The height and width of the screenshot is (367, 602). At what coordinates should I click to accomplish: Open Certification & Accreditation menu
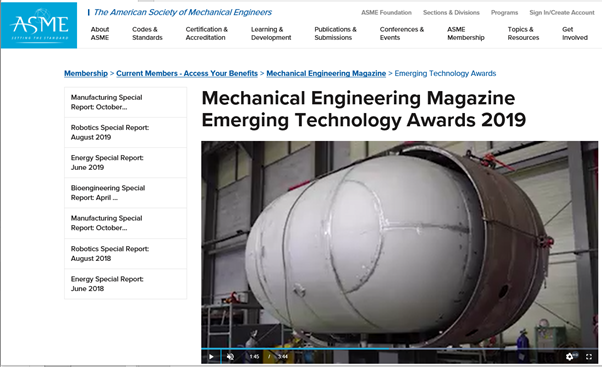[207, 33]
